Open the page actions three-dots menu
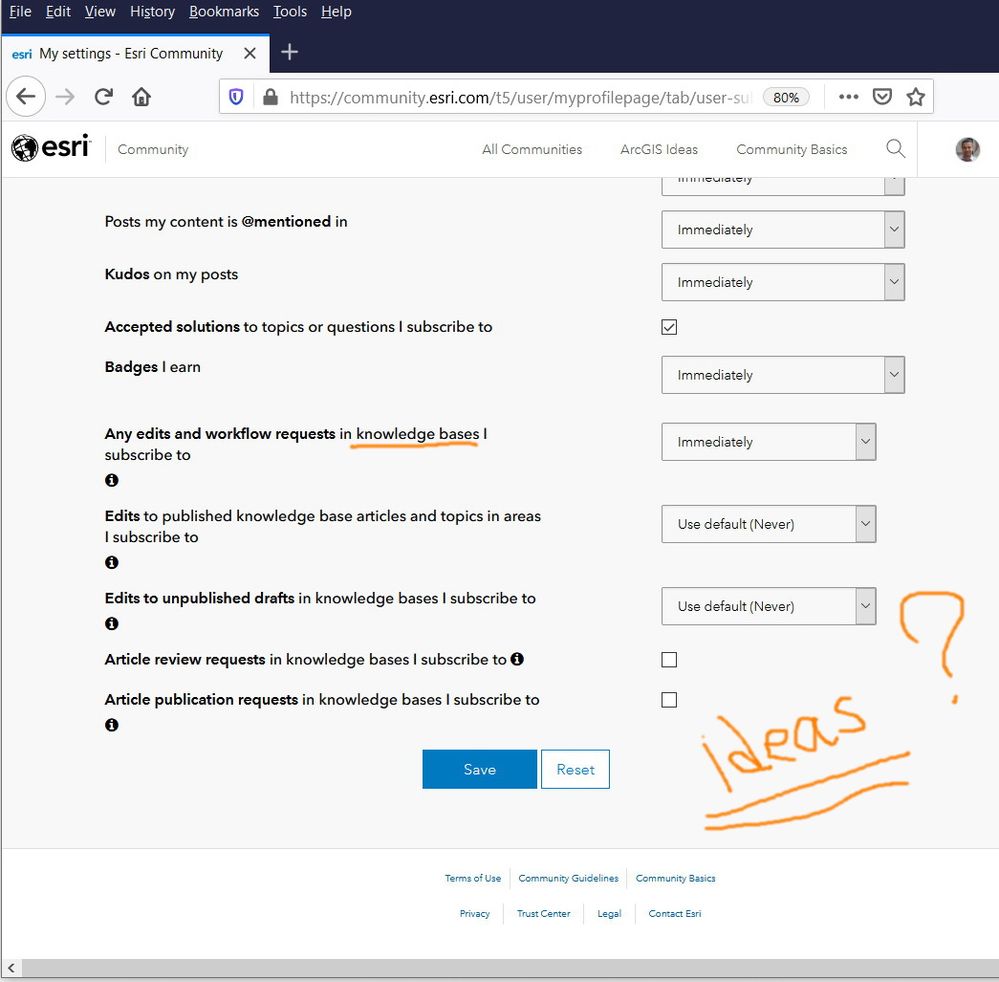 [848, 97]
